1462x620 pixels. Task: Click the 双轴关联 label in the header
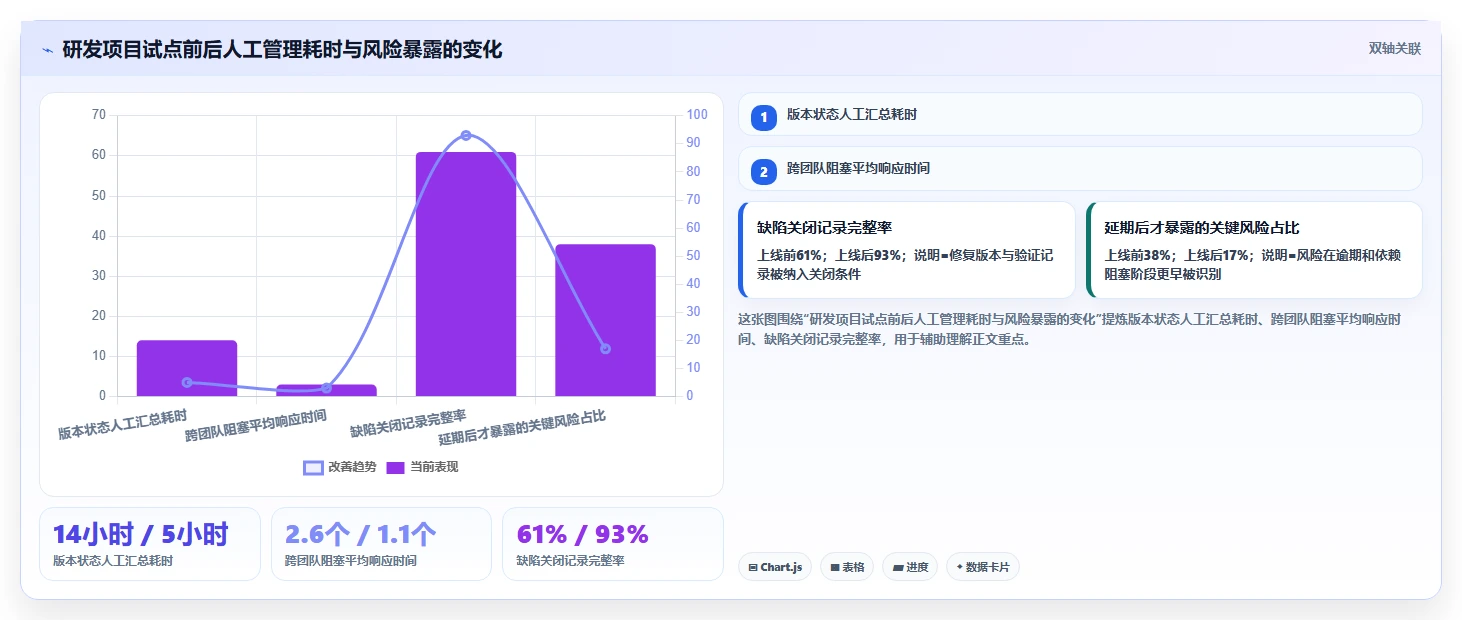point(1394,49)
